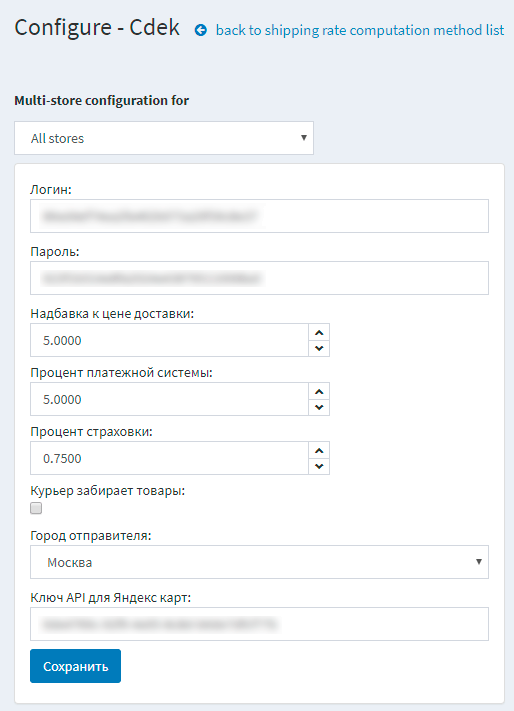Enable Курьер забирает товары checkbox
The image size is (514, 711).
coord(36,508)
